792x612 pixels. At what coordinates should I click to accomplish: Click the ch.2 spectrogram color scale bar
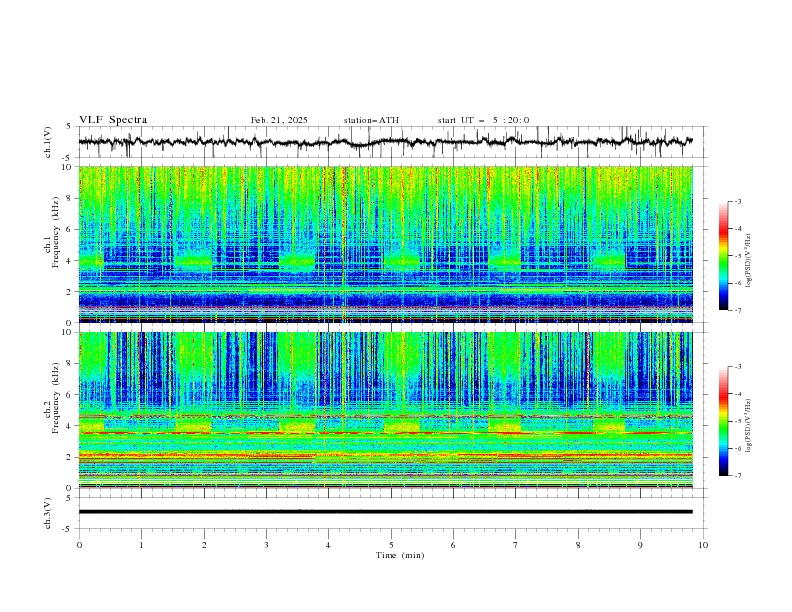723,421
